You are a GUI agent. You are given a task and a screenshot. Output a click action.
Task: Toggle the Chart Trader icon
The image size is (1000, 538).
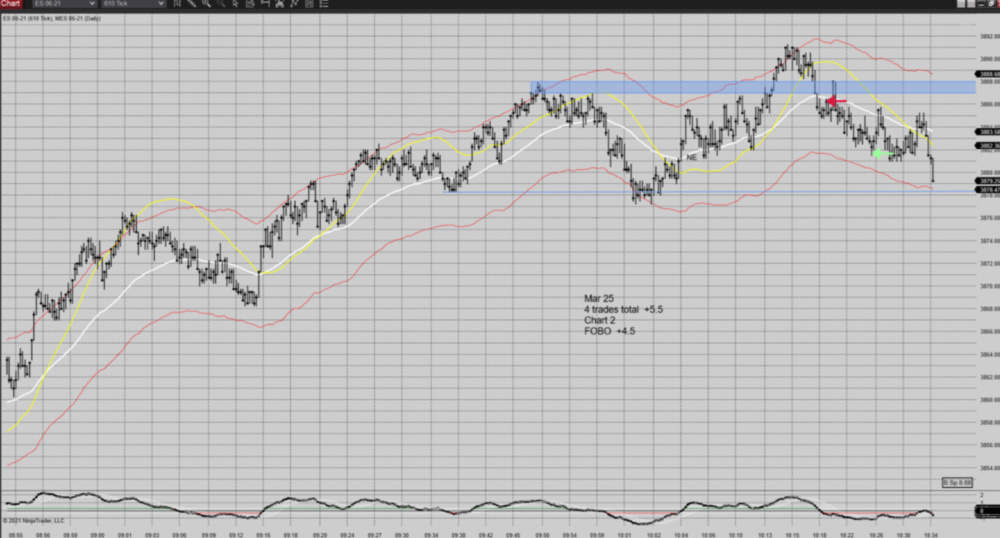pos(264,4)
